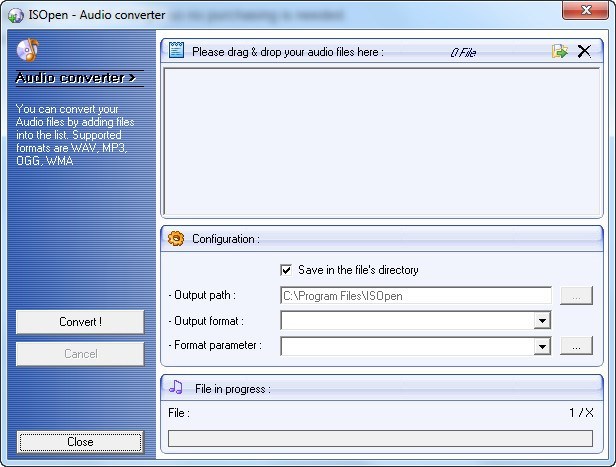This screenshot has width=616, height=467.
Task: Click the Audio converter heading
Action: click(x=75, y=78)
